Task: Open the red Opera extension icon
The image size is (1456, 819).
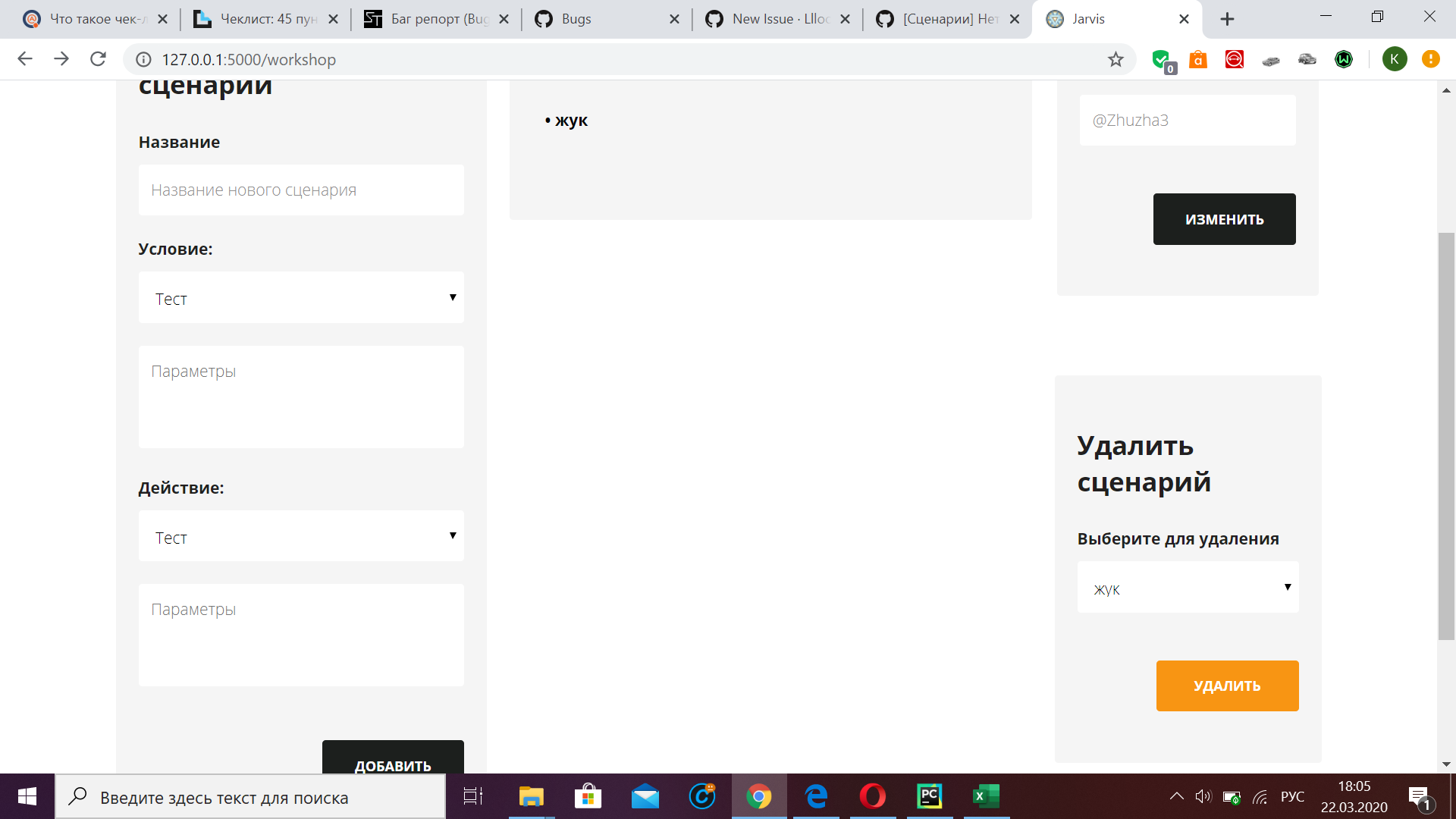Action: click(x=1234, y=59)
